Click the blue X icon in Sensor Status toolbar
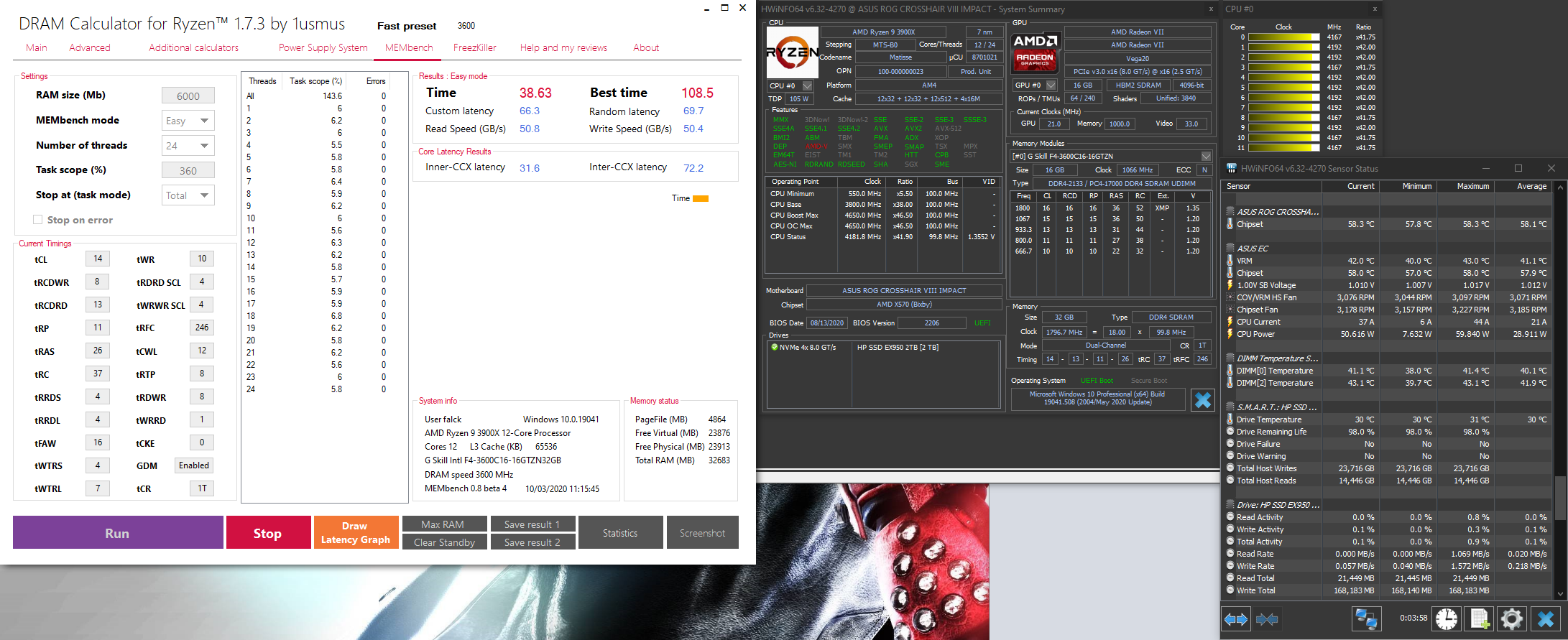 coord(1546,618)
